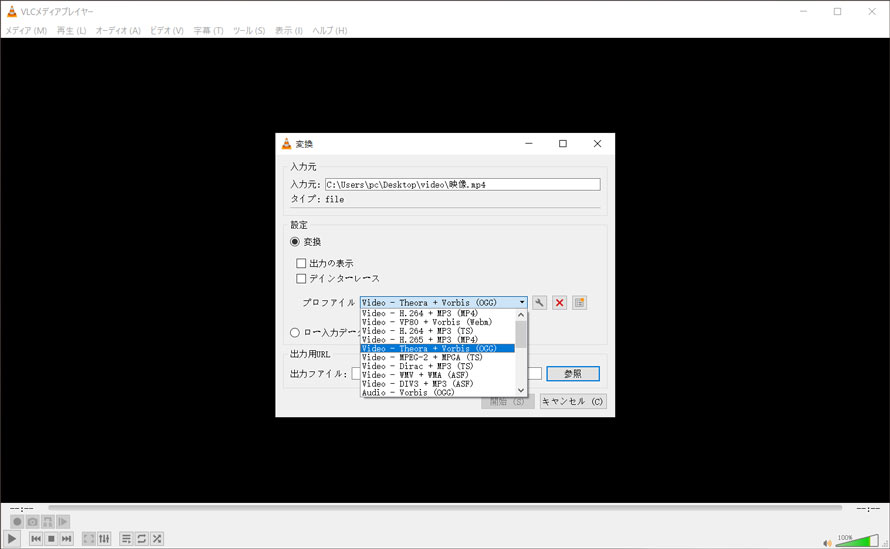This screenshot has width=890, height=549.
Task: Click the profile list scrollbar thumb
Action: (x=521, y=334)
